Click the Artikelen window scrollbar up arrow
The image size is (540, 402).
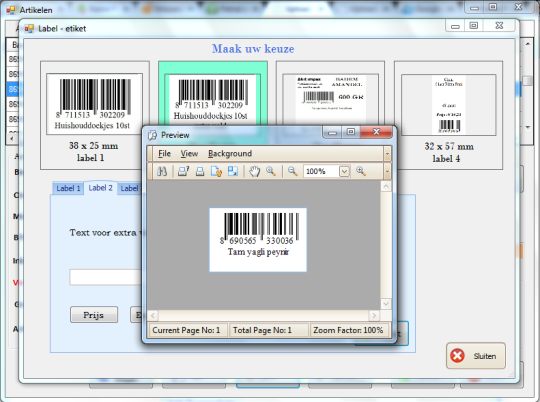pos(528,44)
